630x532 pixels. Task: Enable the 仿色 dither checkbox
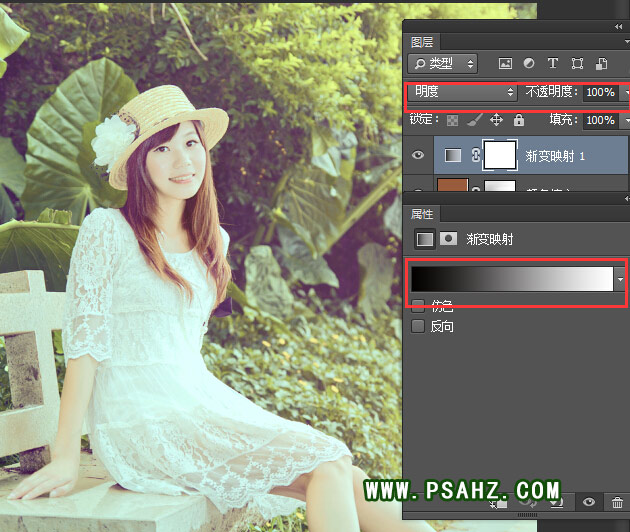pos(418,304)
